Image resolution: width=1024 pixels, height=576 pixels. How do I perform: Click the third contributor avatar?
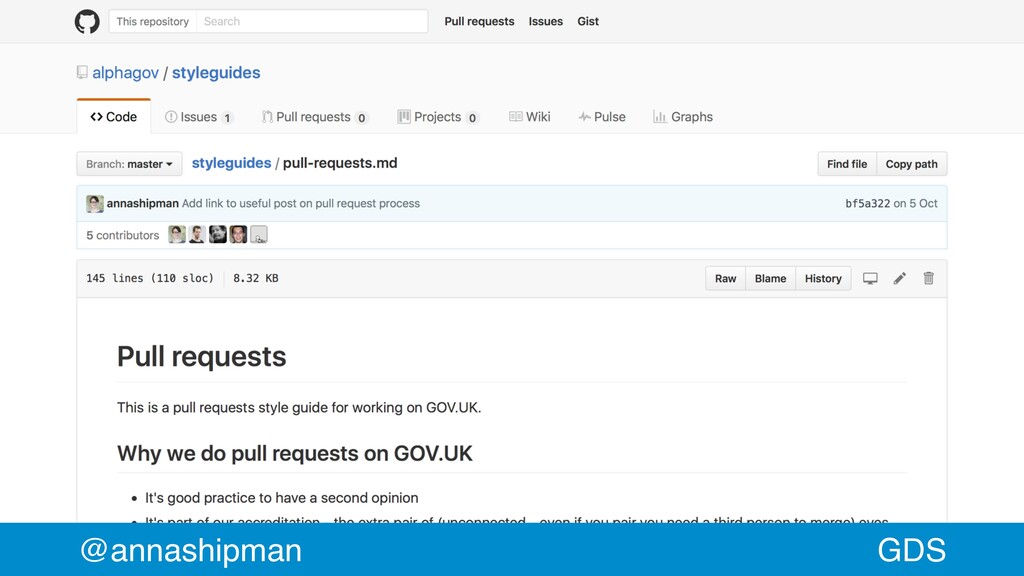(217, 234)
